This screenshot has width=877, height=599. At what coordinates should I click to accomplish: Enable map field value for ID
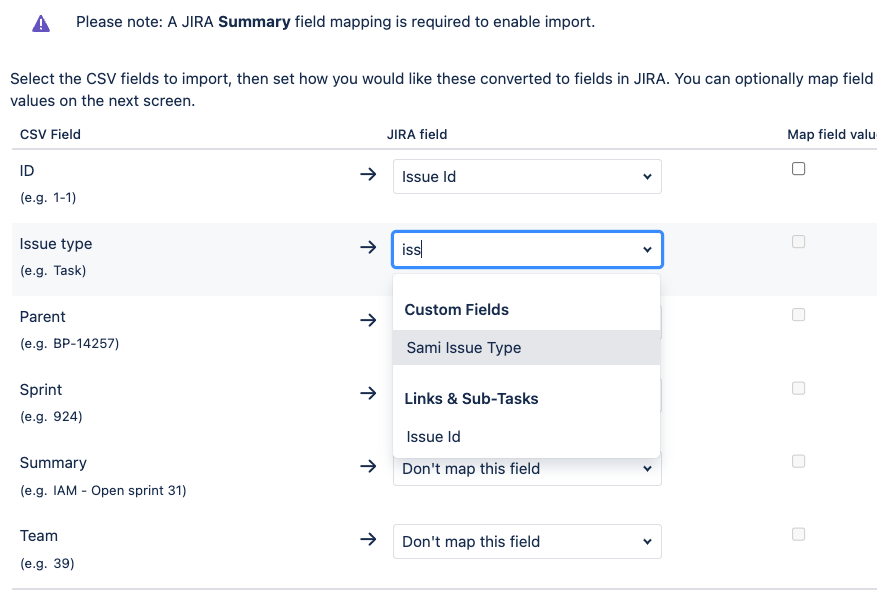click(x=799, y=169)
